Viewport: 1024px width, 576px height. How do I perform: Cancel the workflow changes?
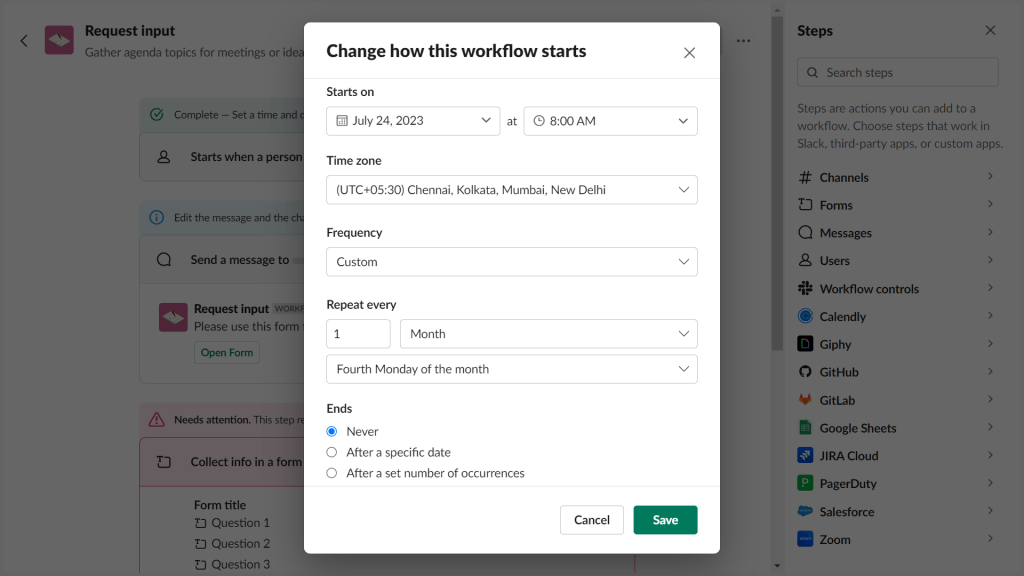coord(592,520)
